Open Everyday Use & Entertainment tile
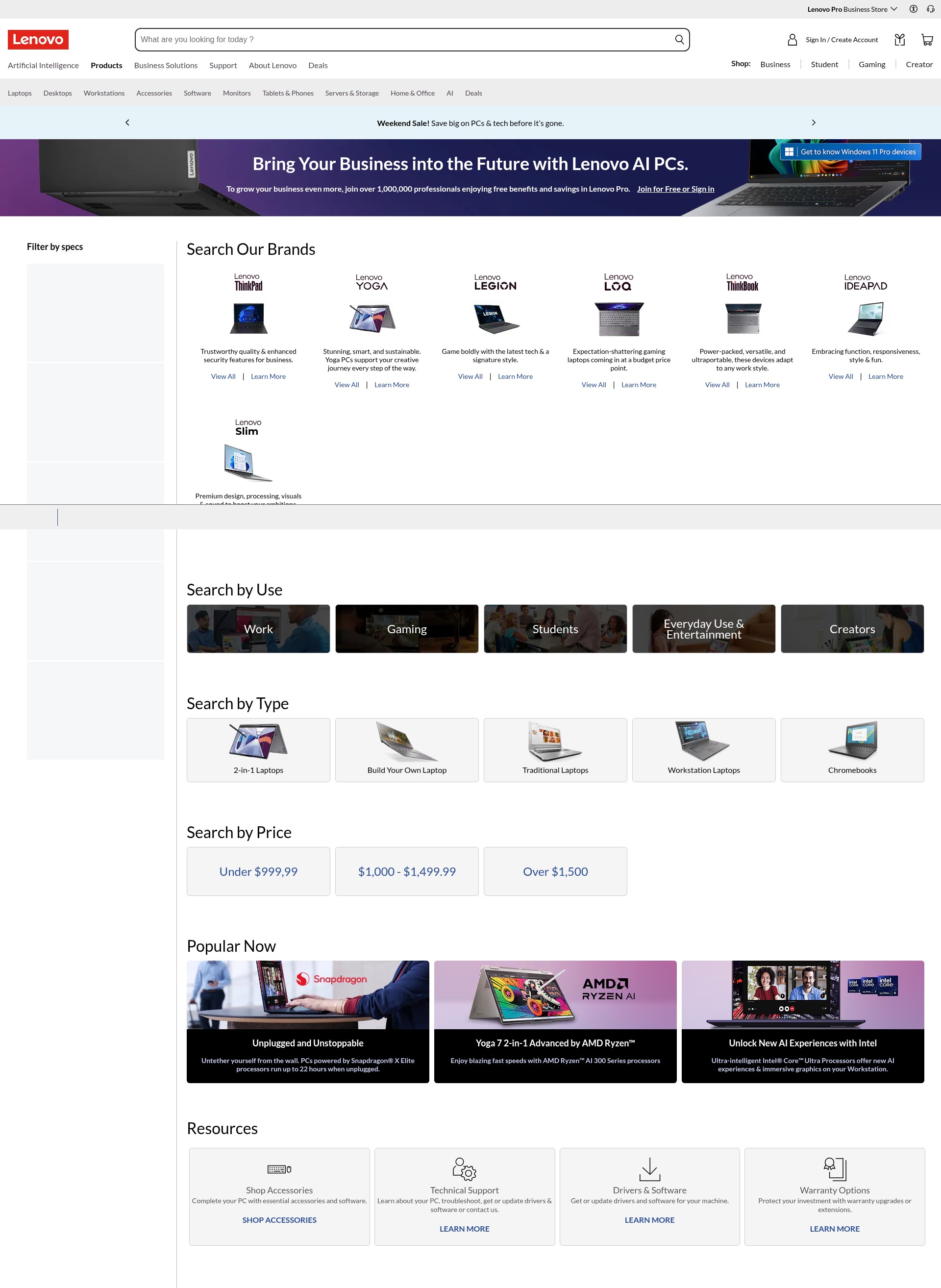This screenshot has height=1288, width=941. point(704,629)
